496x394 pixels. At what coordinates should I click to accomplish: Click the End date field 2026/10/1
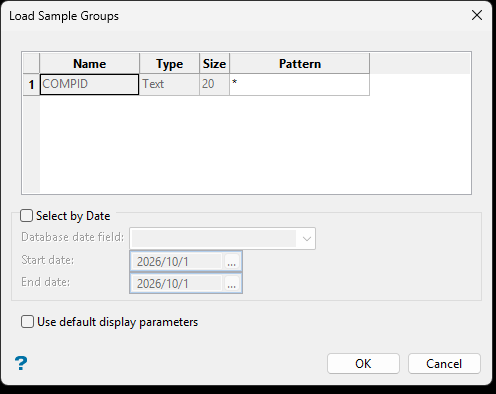(x=176, y=284)
